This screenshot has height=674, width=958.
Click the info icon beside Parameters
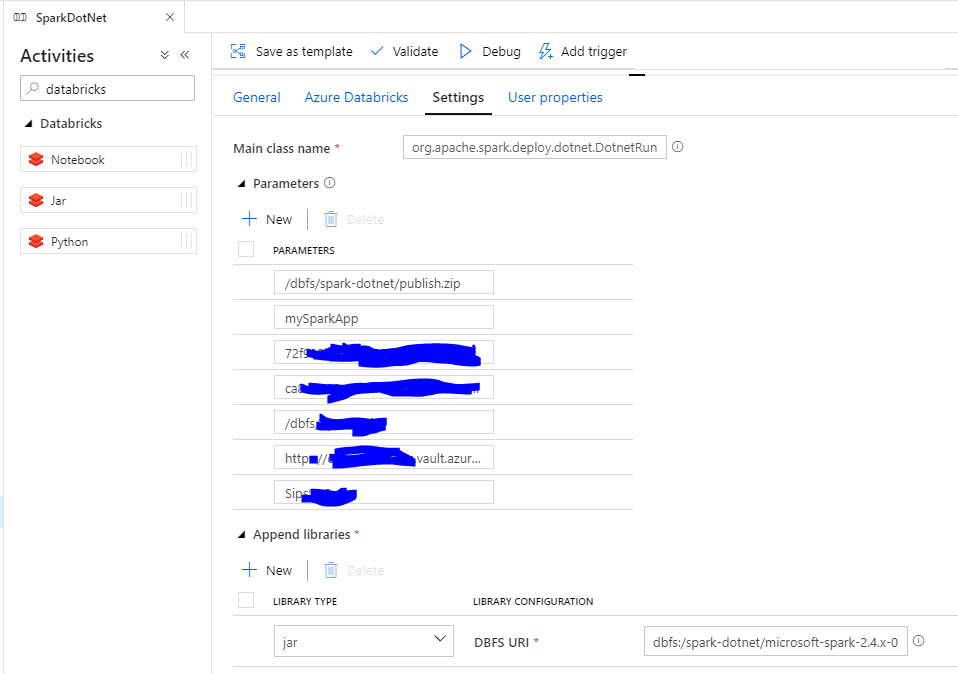coord(329,183)
